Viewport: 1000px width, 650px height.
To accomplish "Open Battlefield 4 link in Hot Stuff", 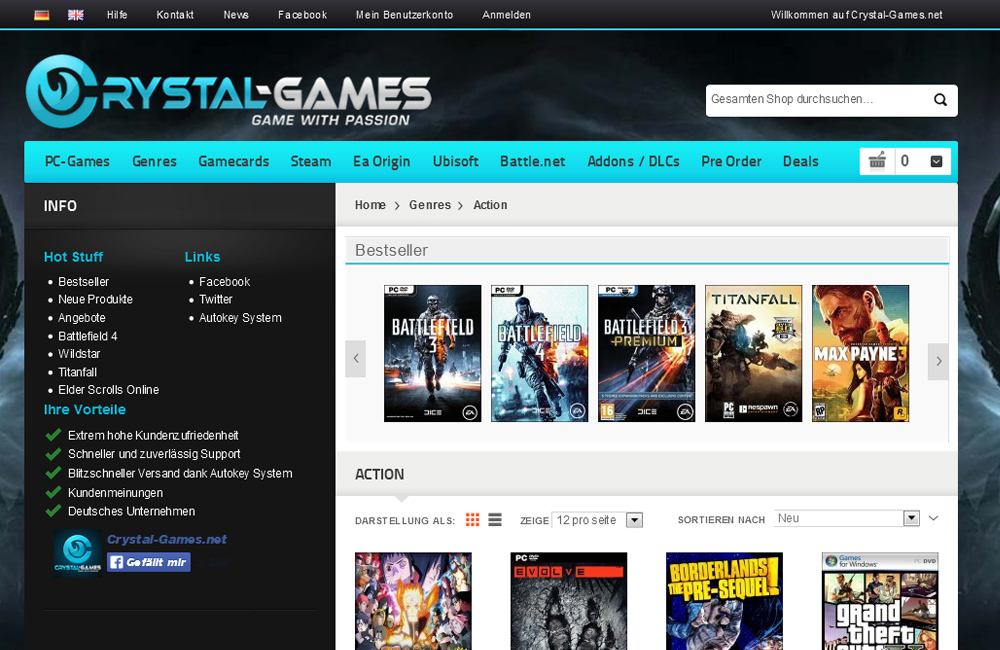I will 87,336.
